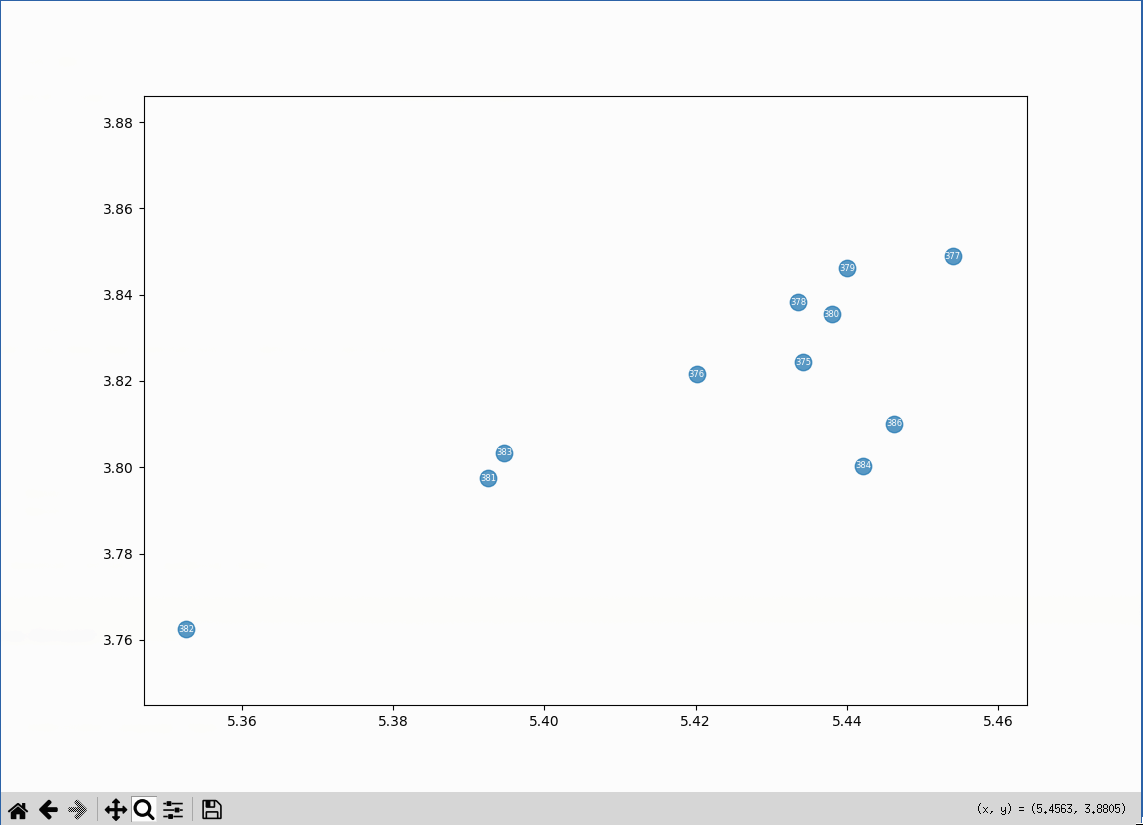Pick the data point labeled 376

(697, 374)
